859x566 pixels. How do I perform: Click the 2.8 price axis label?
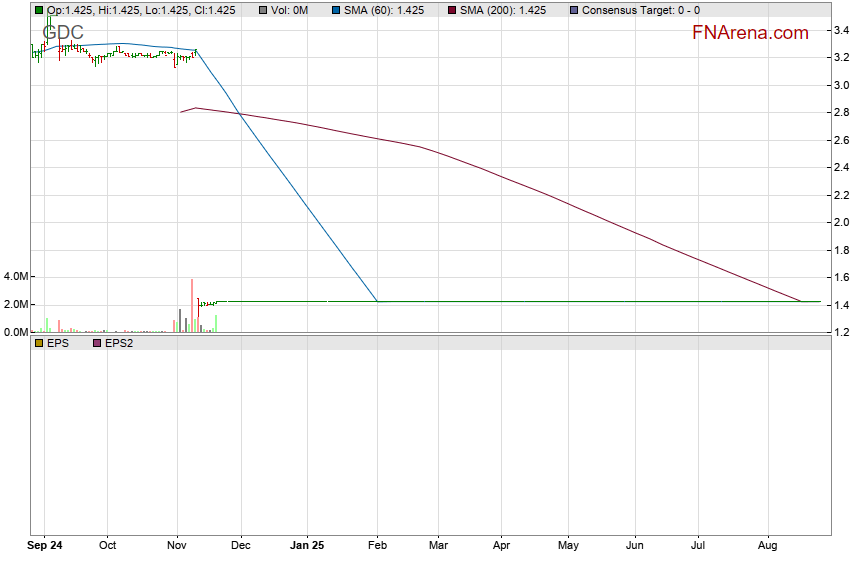pyautogui.click(x=842, y=113)
